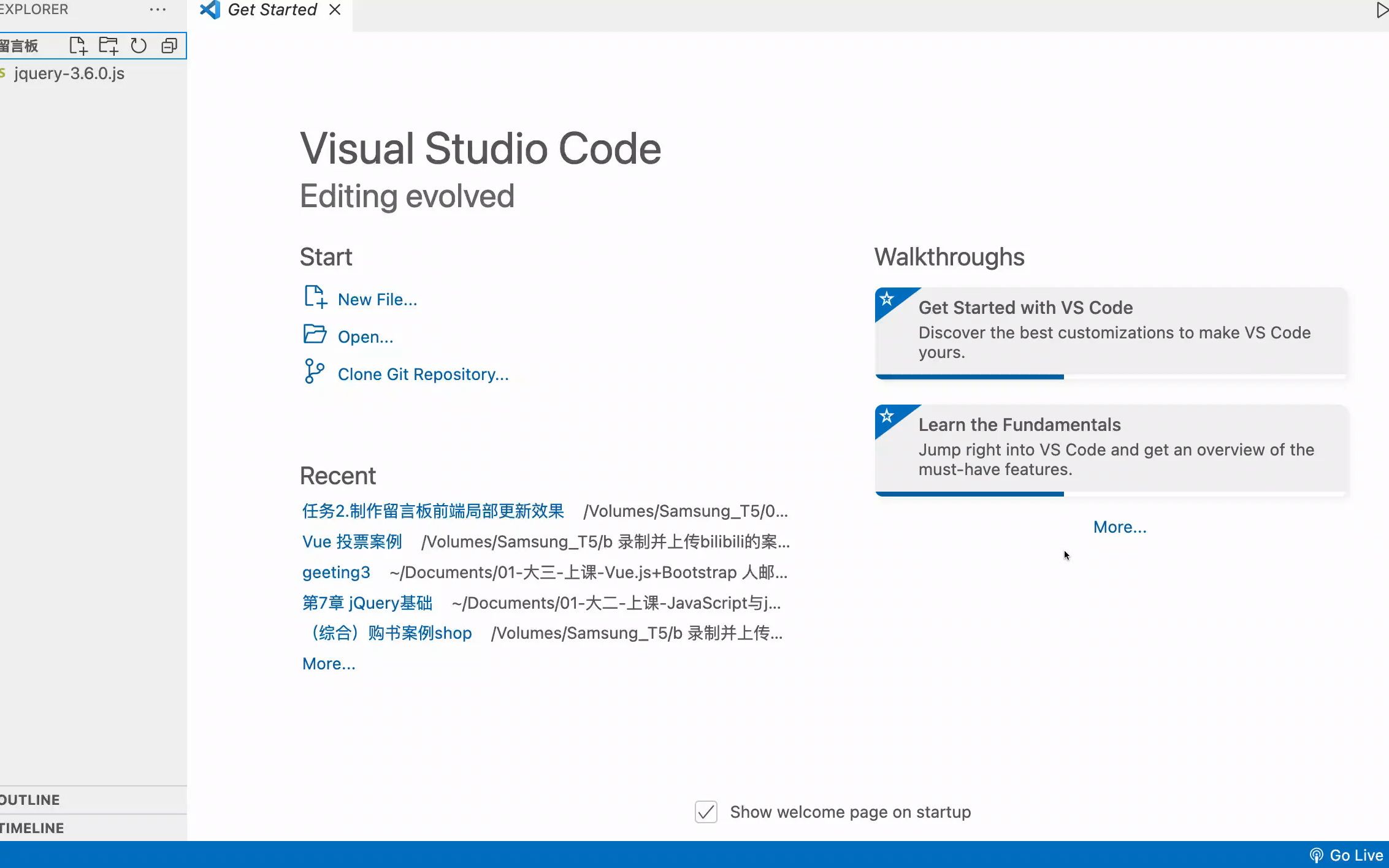Click the open folder icon under Start
Image resolution: width=1389 pixels, height=868 pixels.
pyautogui.click(x=315, y=334)
